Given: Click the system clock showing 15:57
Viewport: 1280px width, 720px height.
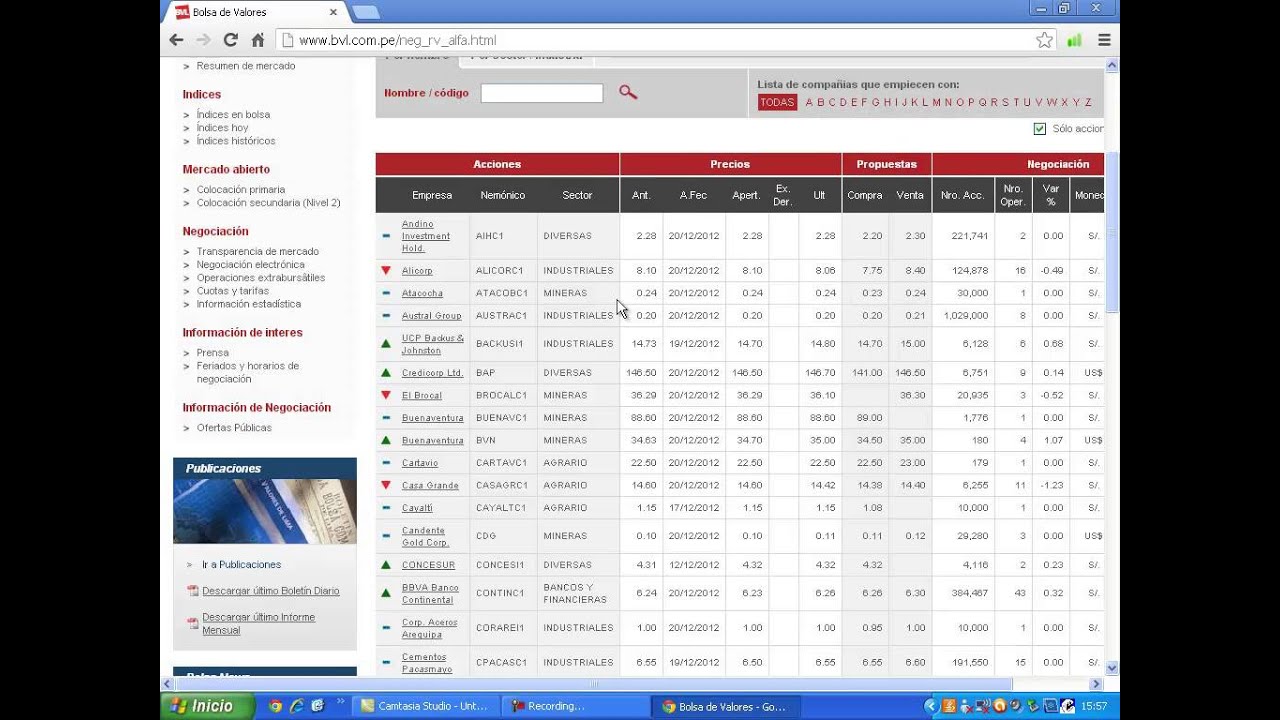Looking at the screenshot, I should [x=1095, y=706].
